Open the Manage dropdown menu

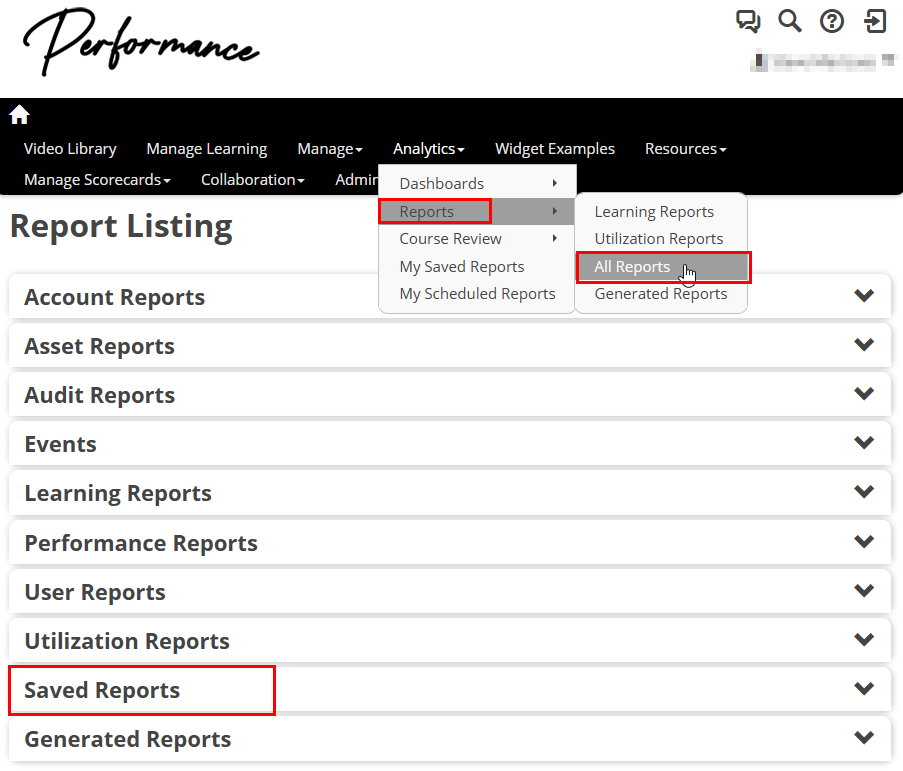click(x=330, y=149)
